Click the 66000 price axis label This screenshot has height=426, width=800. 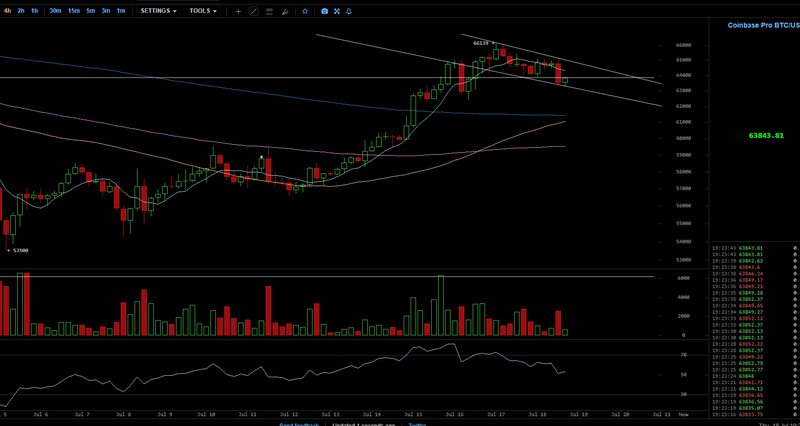[683, 45]
